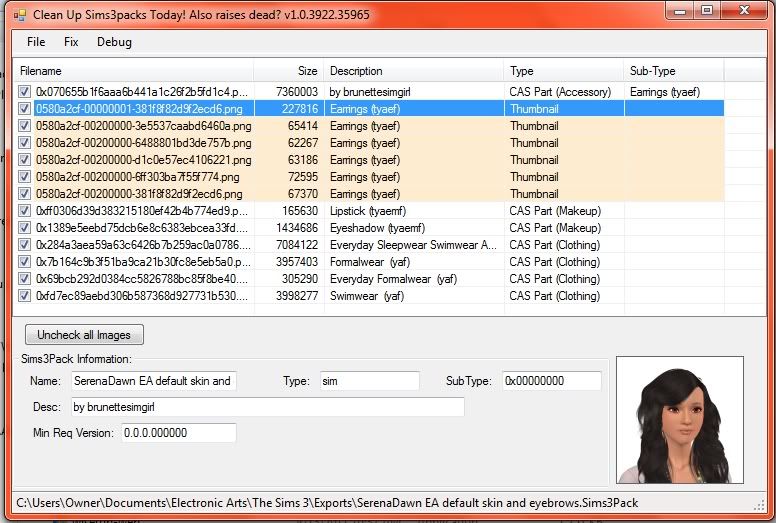Click the Desc field by brunettesimgirl
This screenshot has height=523, width=776.
pyautogui.click(x=268, y=407)
